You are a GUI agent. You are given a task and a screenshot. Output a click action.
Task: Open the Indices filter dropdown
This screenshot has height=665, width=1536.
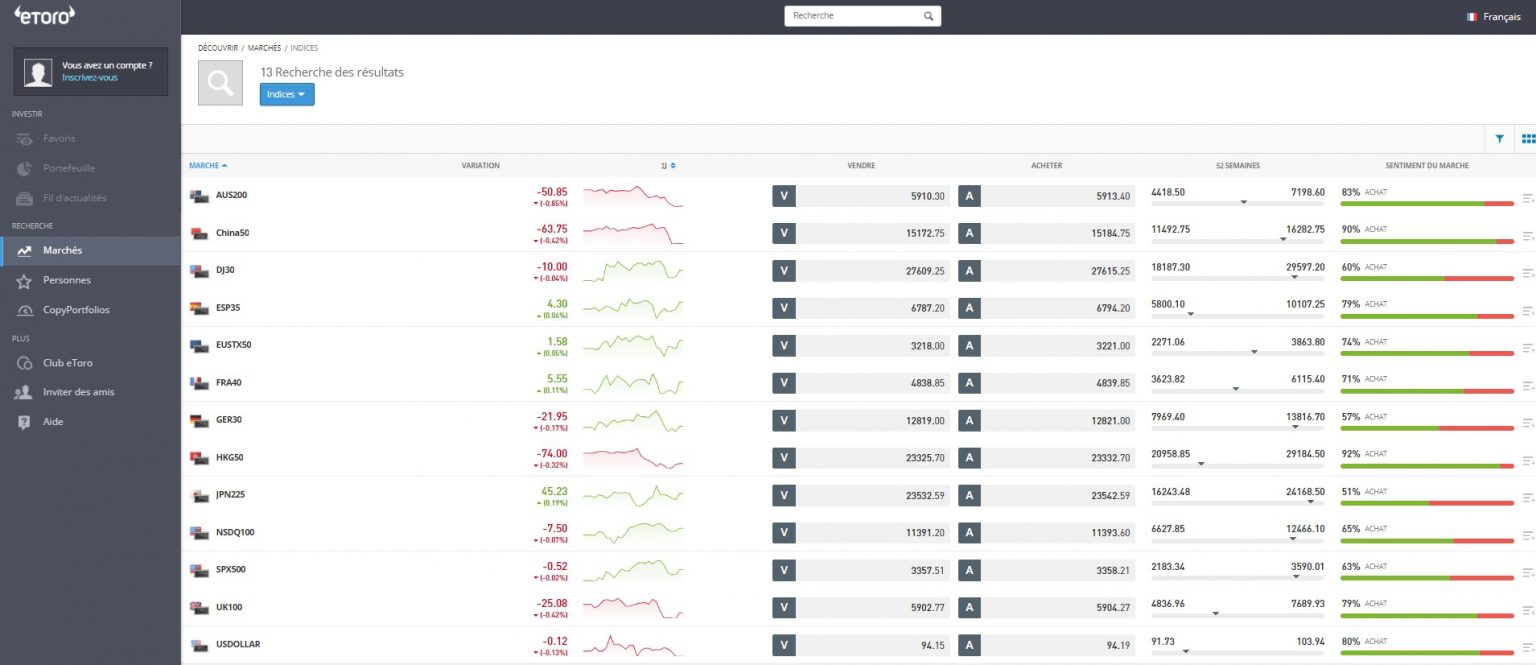pyautogui.click(x=287, y=94)
